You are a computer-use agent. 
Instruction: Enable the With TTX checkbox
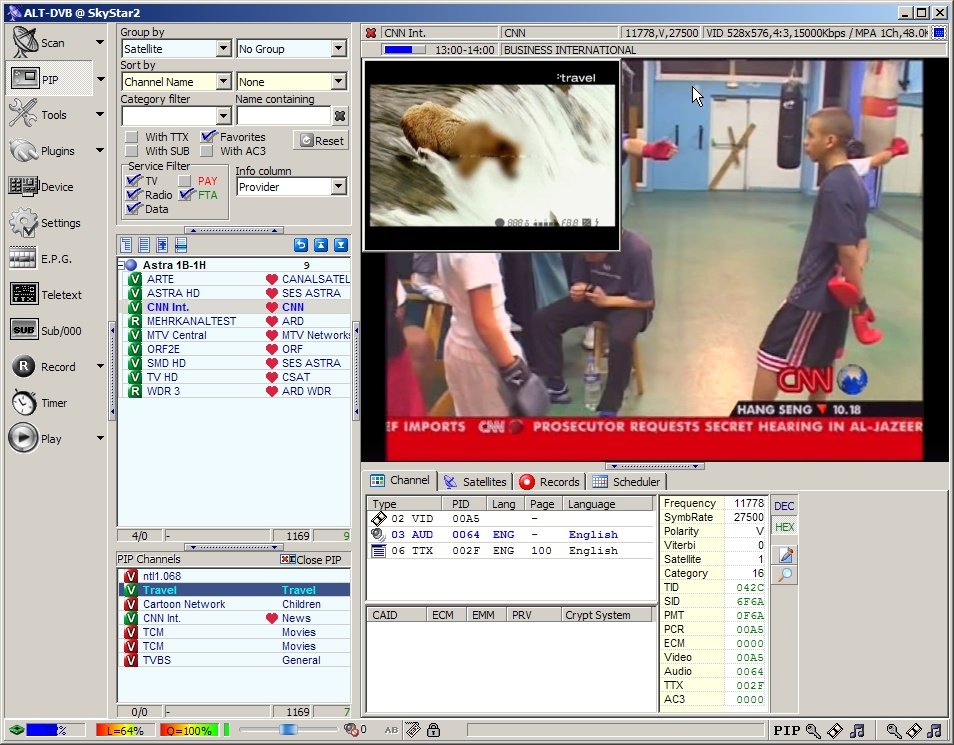(131, 137)
